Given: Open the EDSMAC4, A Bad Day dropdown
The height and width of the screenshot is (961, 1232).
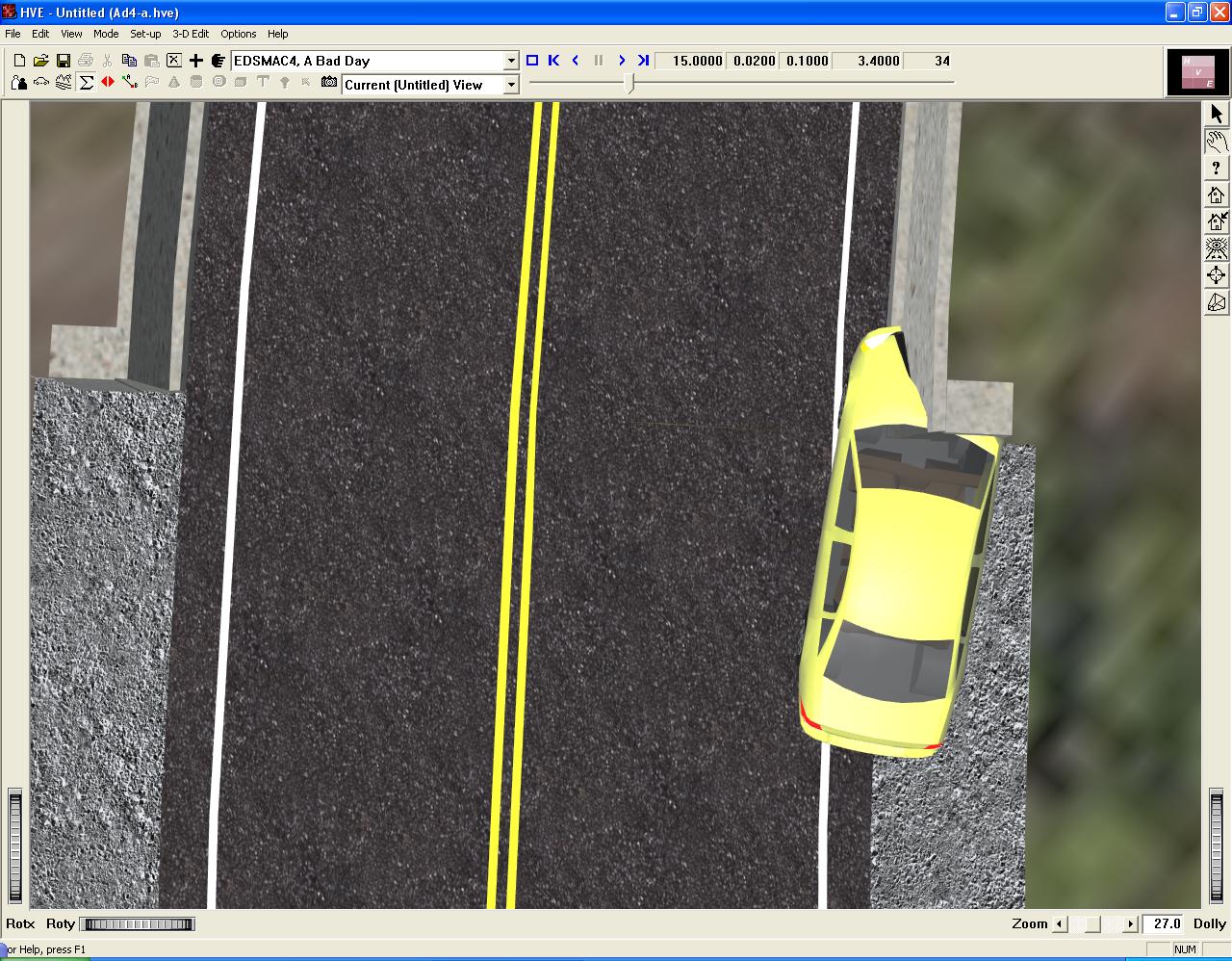Looking at the screenshot, I should pos(511,61).
